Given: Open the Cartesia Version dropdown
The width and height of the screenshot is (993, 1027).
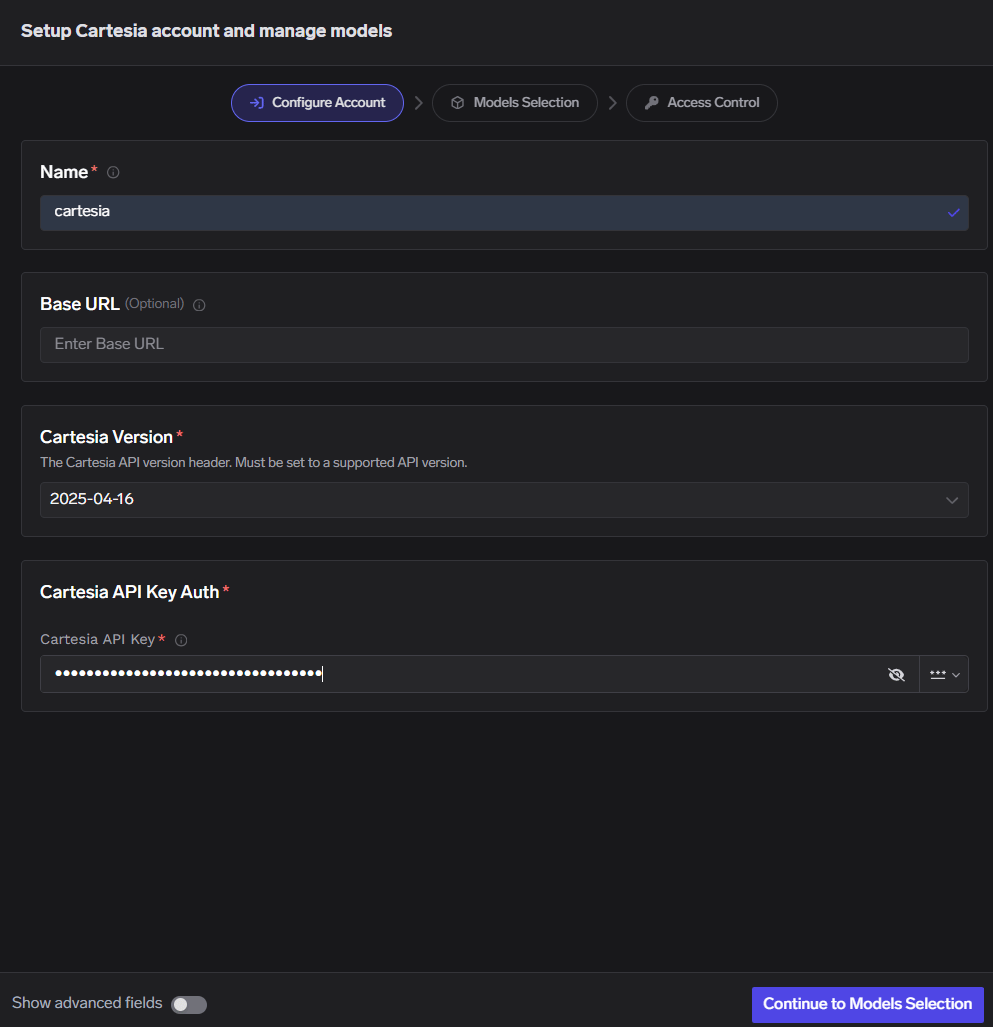Looking at the screenshot, I should [504, 500].
